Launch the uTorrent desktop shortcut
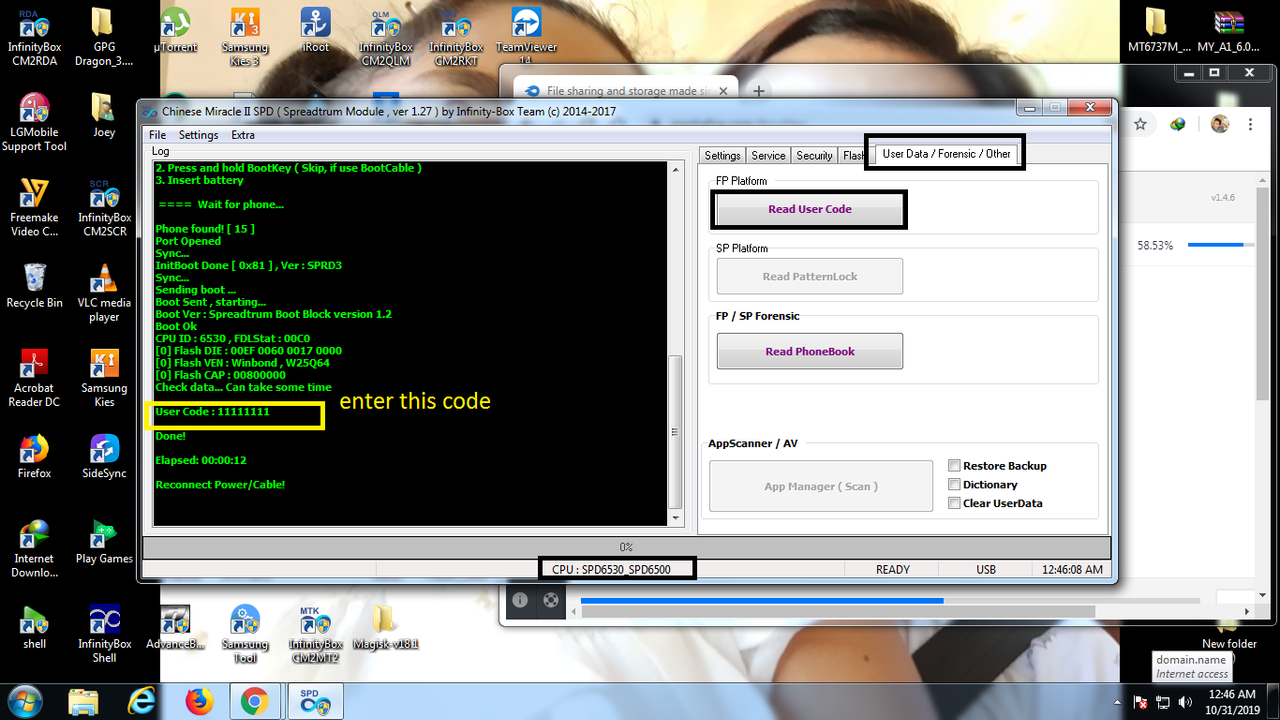This screenshot has width=1280, height=720. [175, 30]
